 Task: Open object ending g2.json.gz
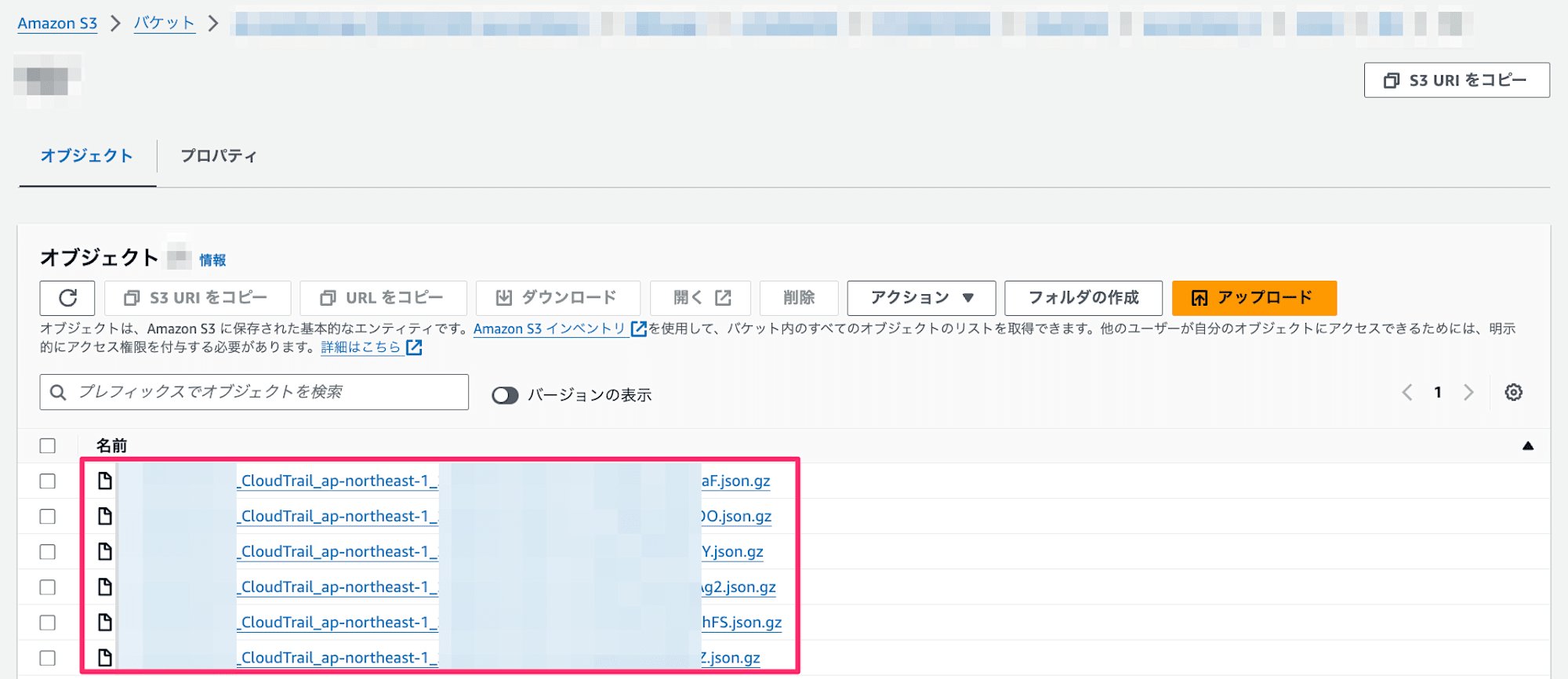(x=507, y=586)
